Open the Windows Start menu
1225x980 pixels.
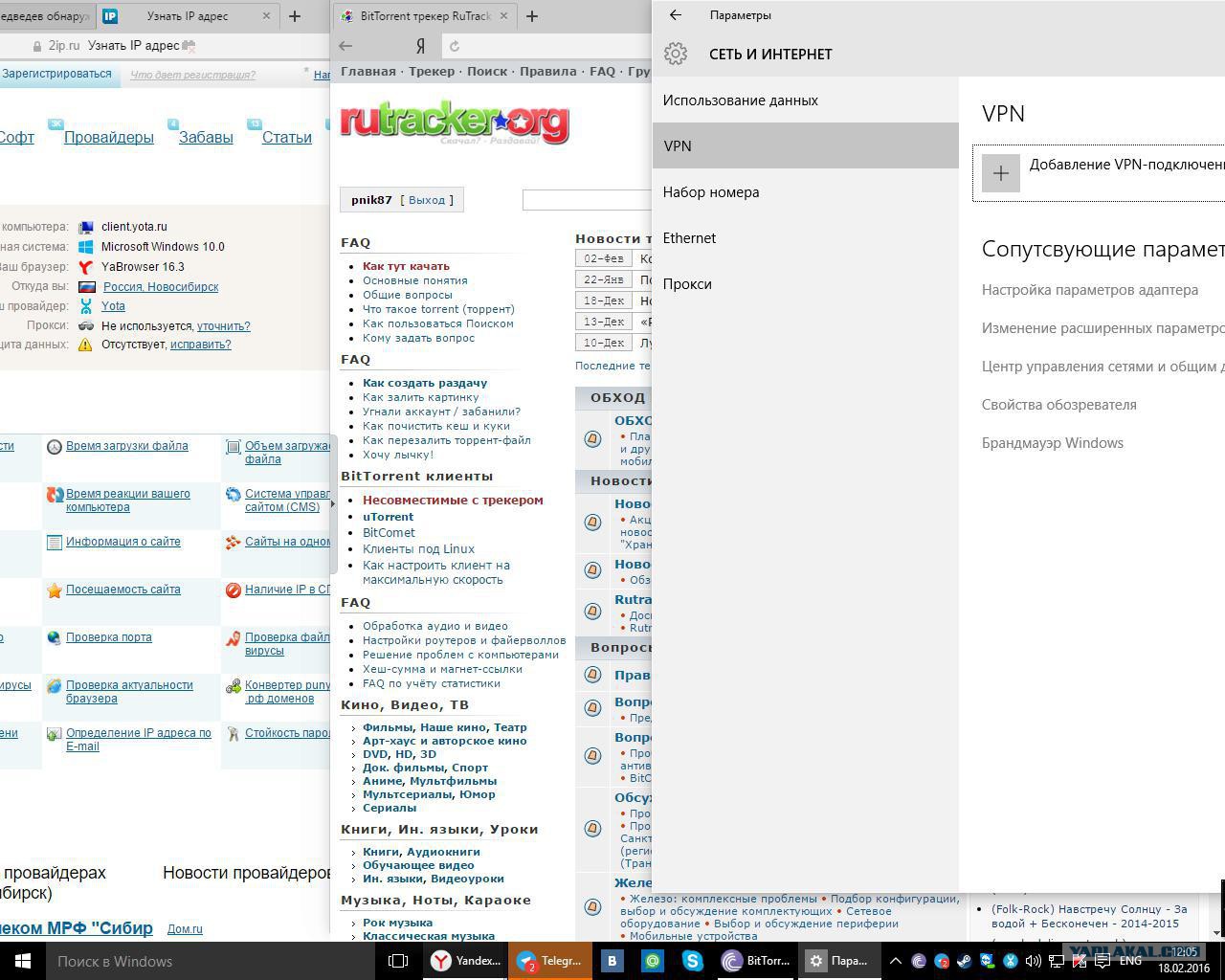click(22, 961)
